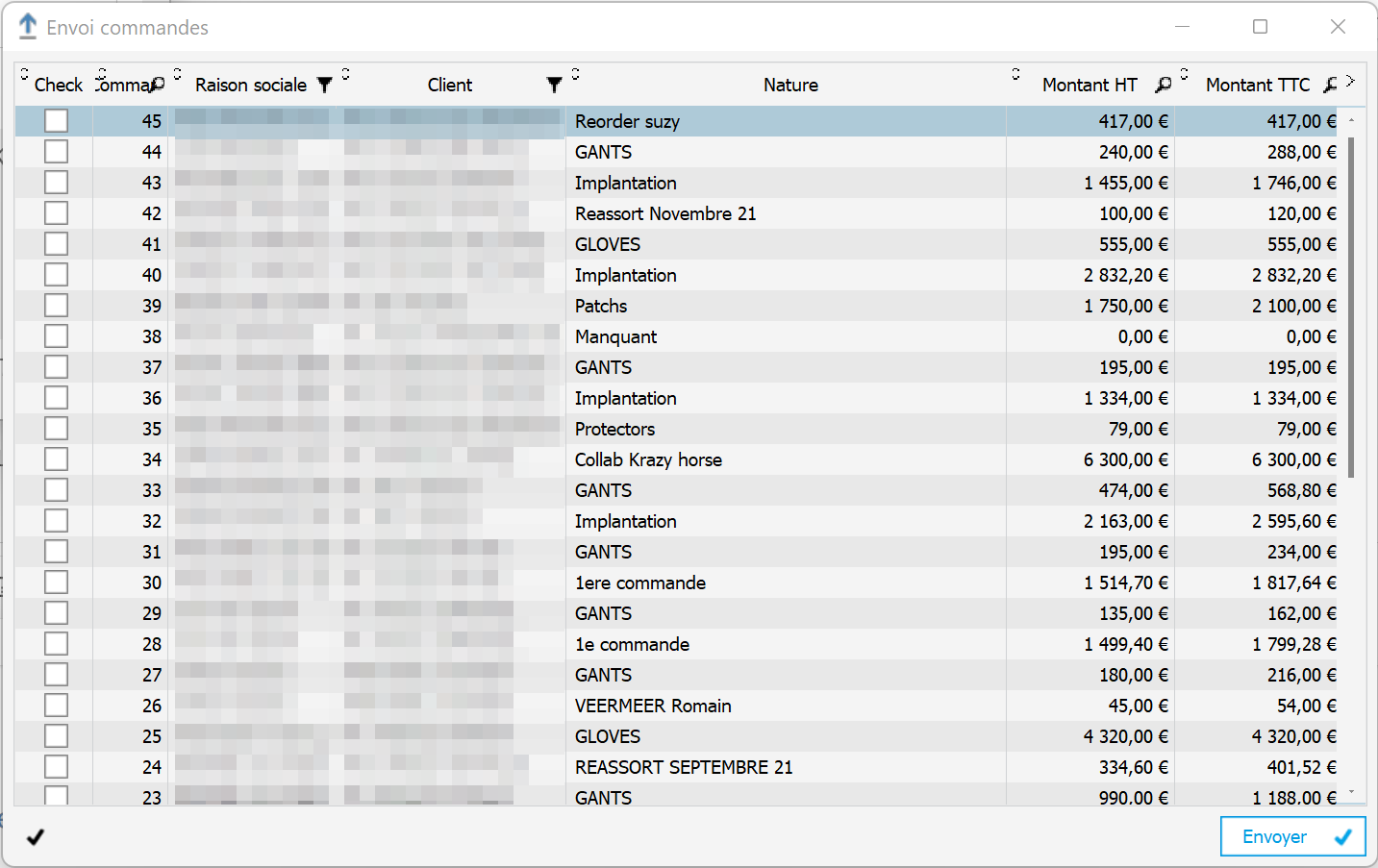This screenshot has width=1378, height=868.
Task: Maximize the Envoi commandes window
Action: point(1260,27)
